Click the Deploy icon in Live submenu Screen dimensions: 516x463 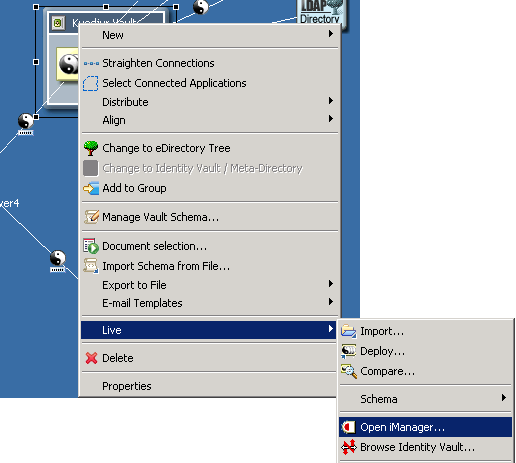click(349, 351)
